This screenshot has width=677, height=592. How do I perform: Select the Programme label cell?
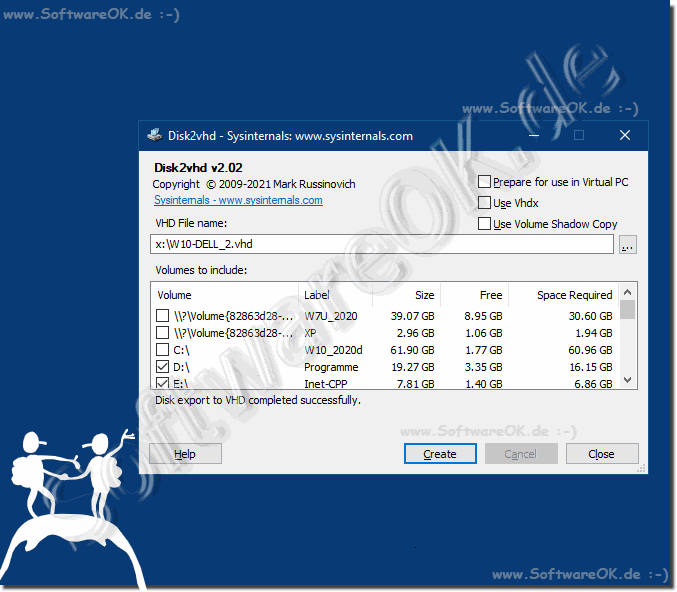tap(331, 367)
